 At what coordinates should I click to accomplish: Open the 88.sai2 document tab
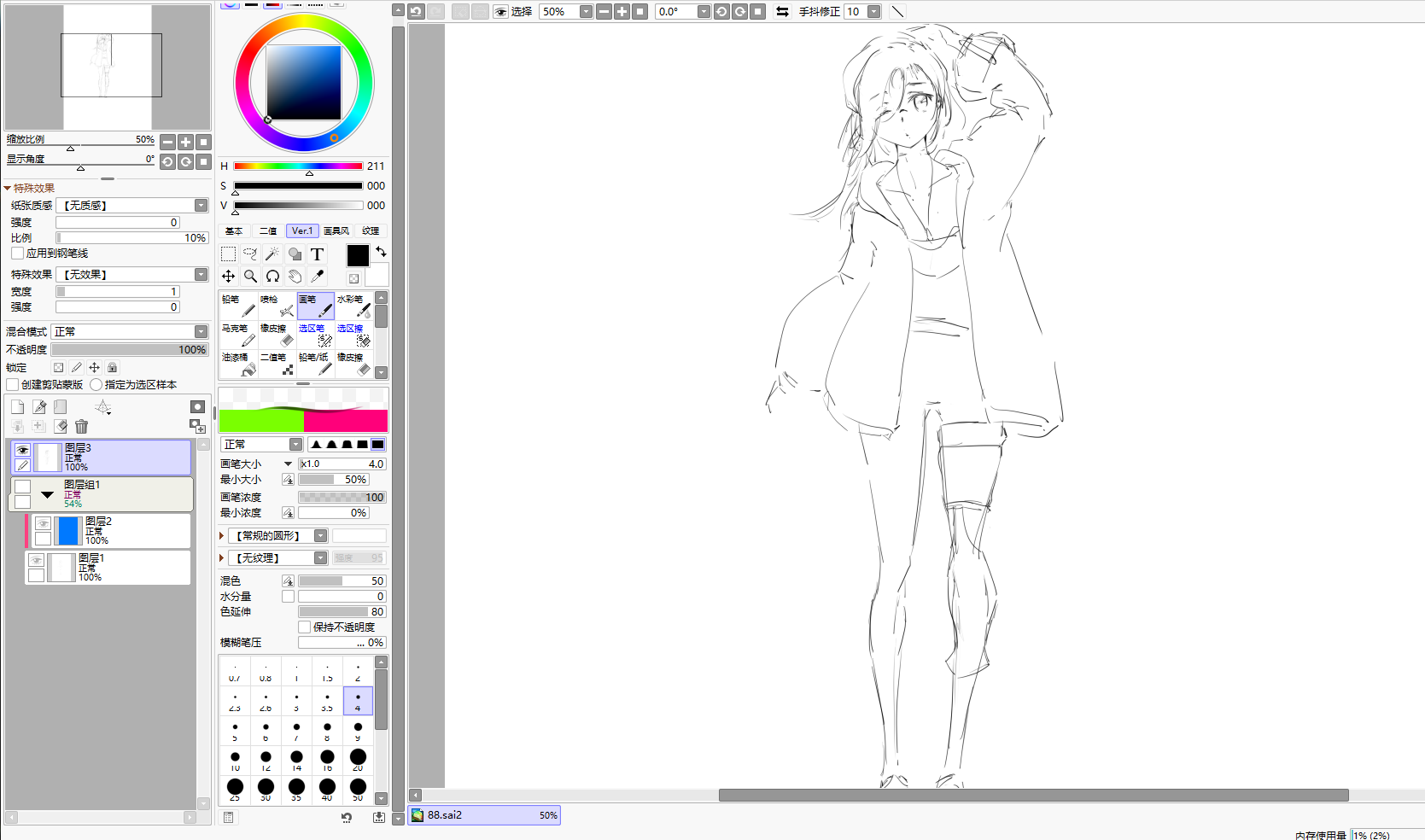[484, 815]
